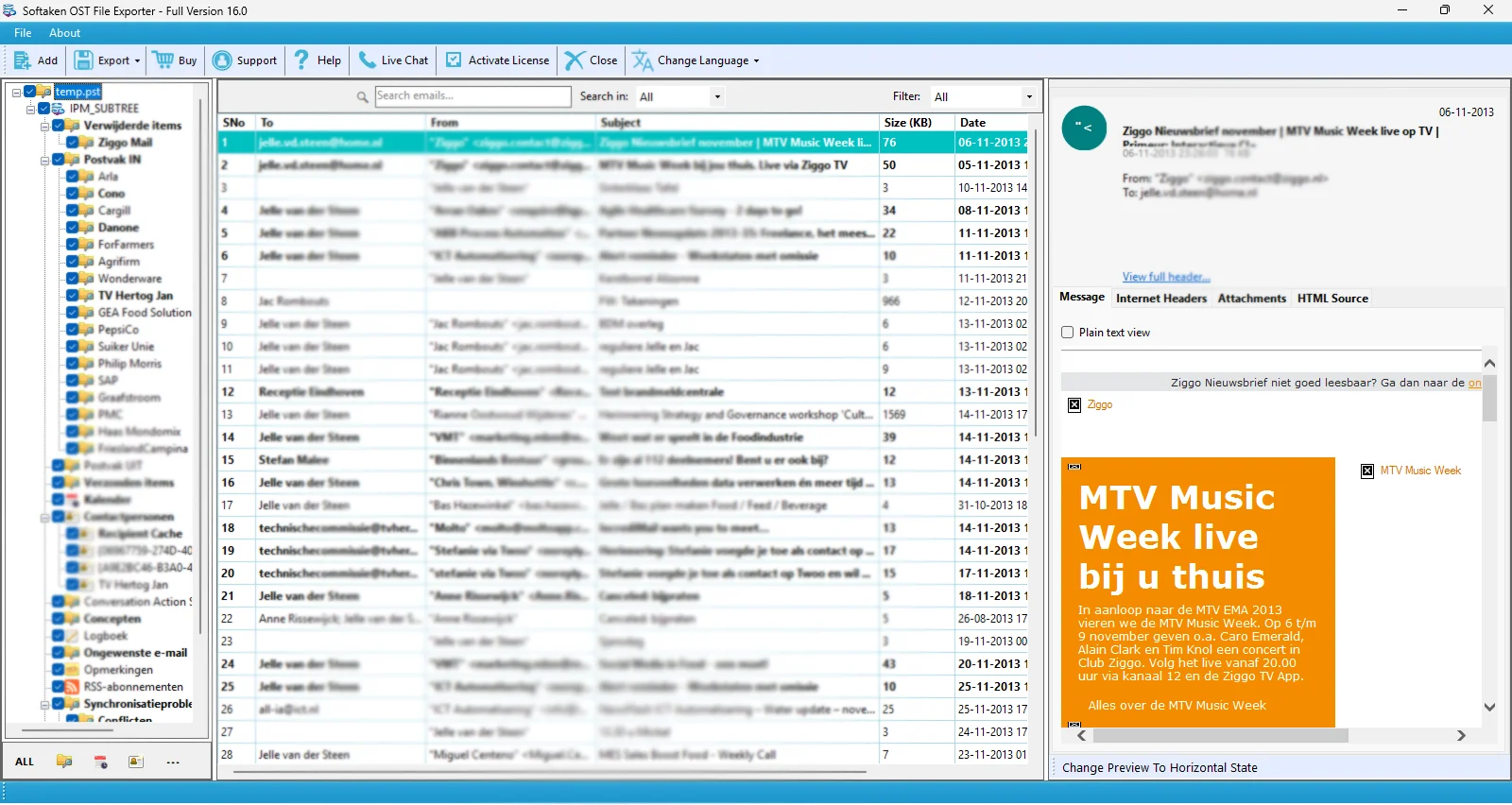Click the mail folder view icon
Screen dimensions: 1512x805
(64, 762)
